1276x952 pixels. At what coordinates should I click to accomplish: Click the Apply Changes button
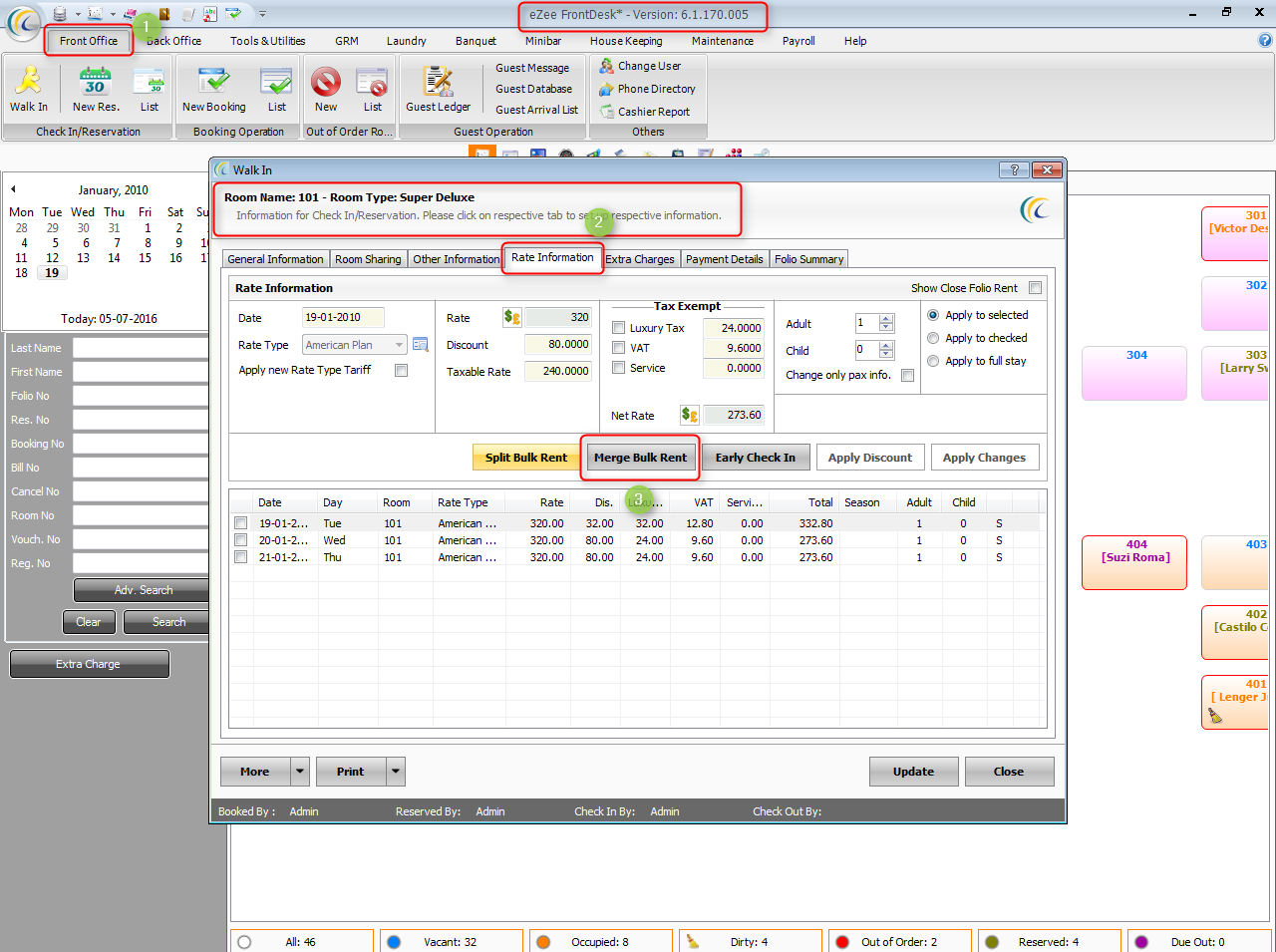(985, 458)
